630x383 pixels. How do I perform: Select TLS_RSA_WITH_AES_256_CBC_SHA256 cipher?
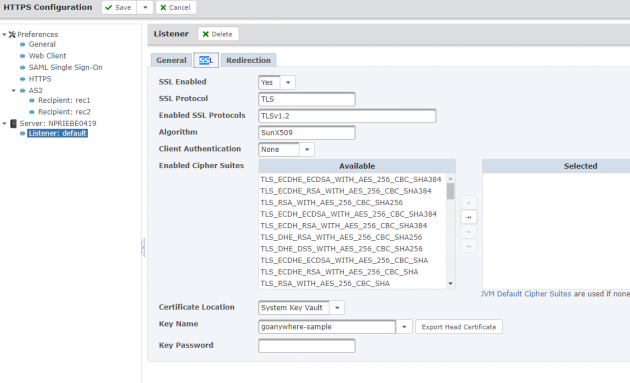point(331,203)
